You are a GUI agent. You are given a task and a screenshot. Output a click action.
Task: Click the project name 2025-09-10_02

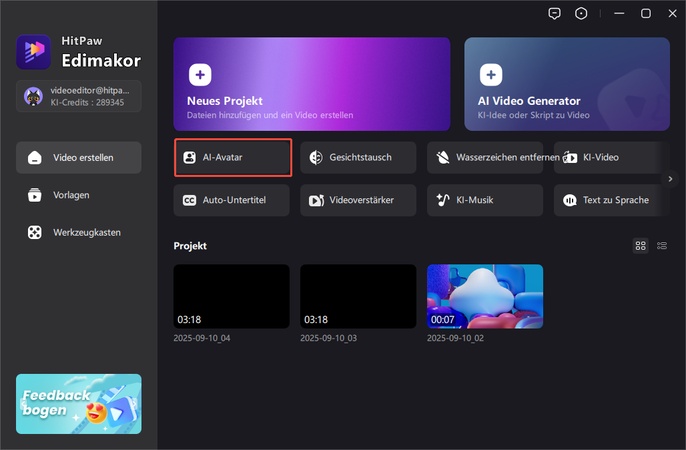(x=455, y=338)
